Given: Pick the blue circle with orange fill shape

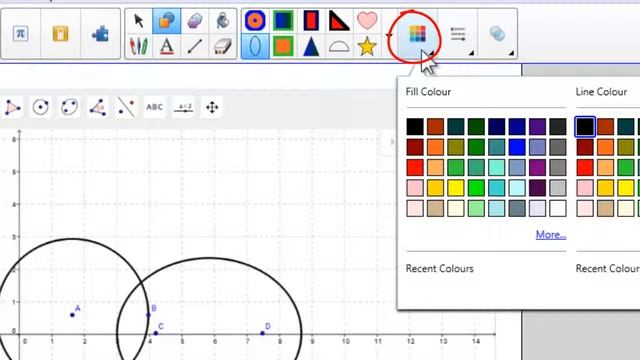Looking at the screenshot, I should pos(255,20).
